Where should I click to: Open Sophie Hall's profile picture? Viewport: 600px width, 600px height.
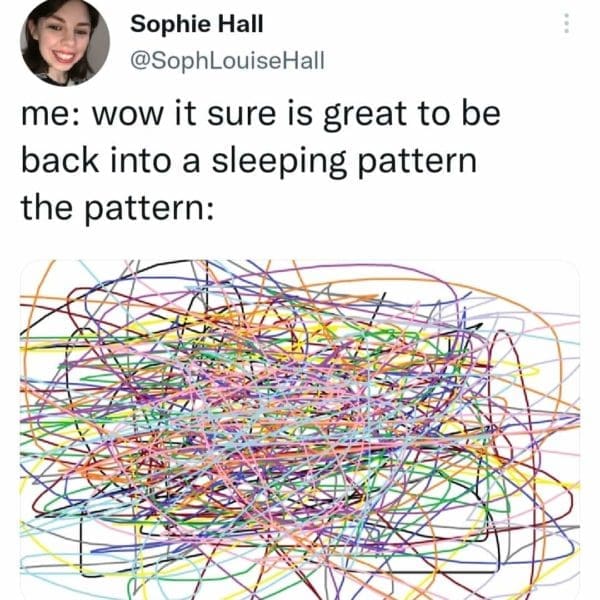click(x=65, y=42)
